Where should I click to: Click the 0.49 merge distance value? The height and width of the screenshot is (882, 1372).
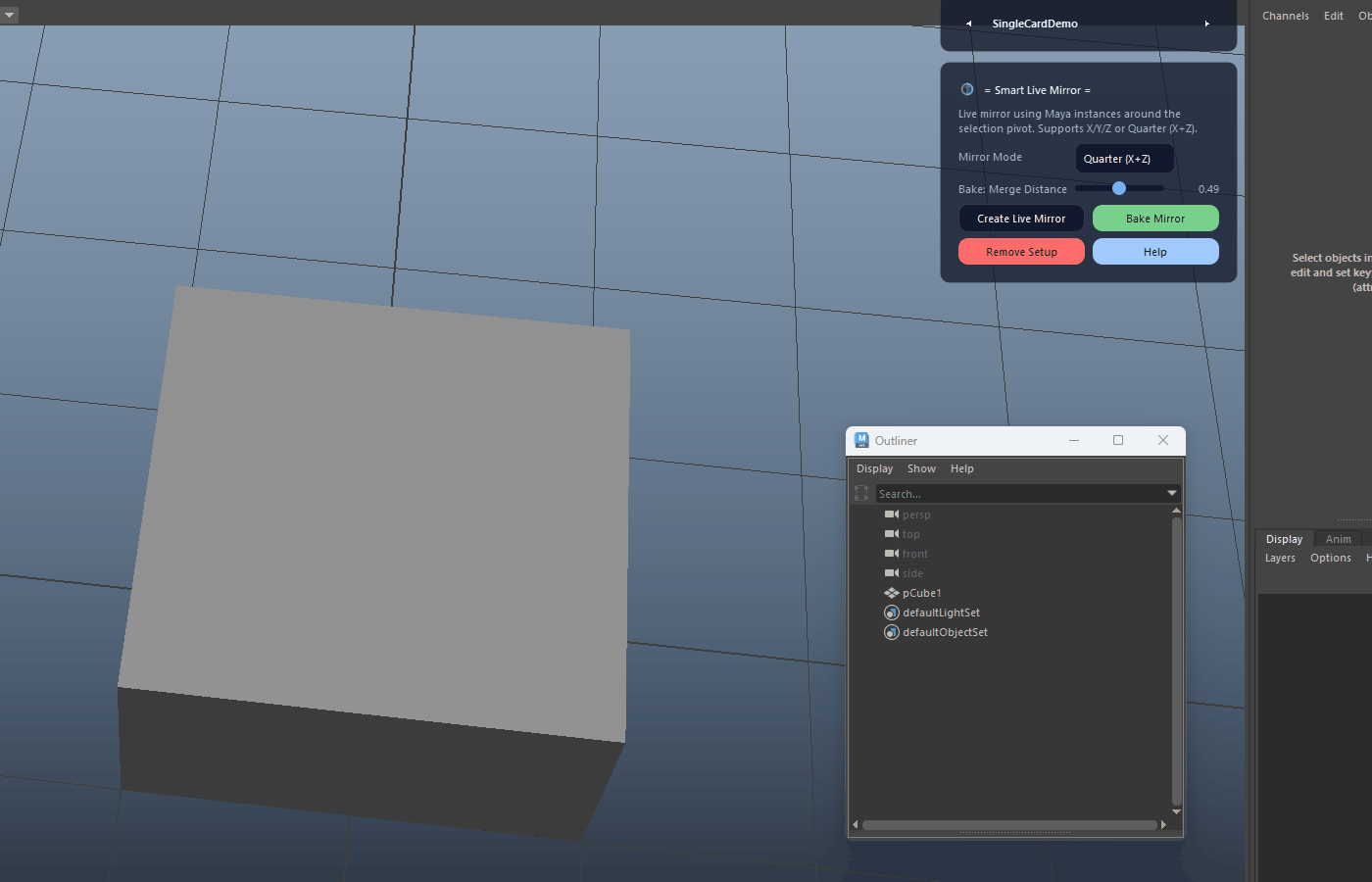1208,189
